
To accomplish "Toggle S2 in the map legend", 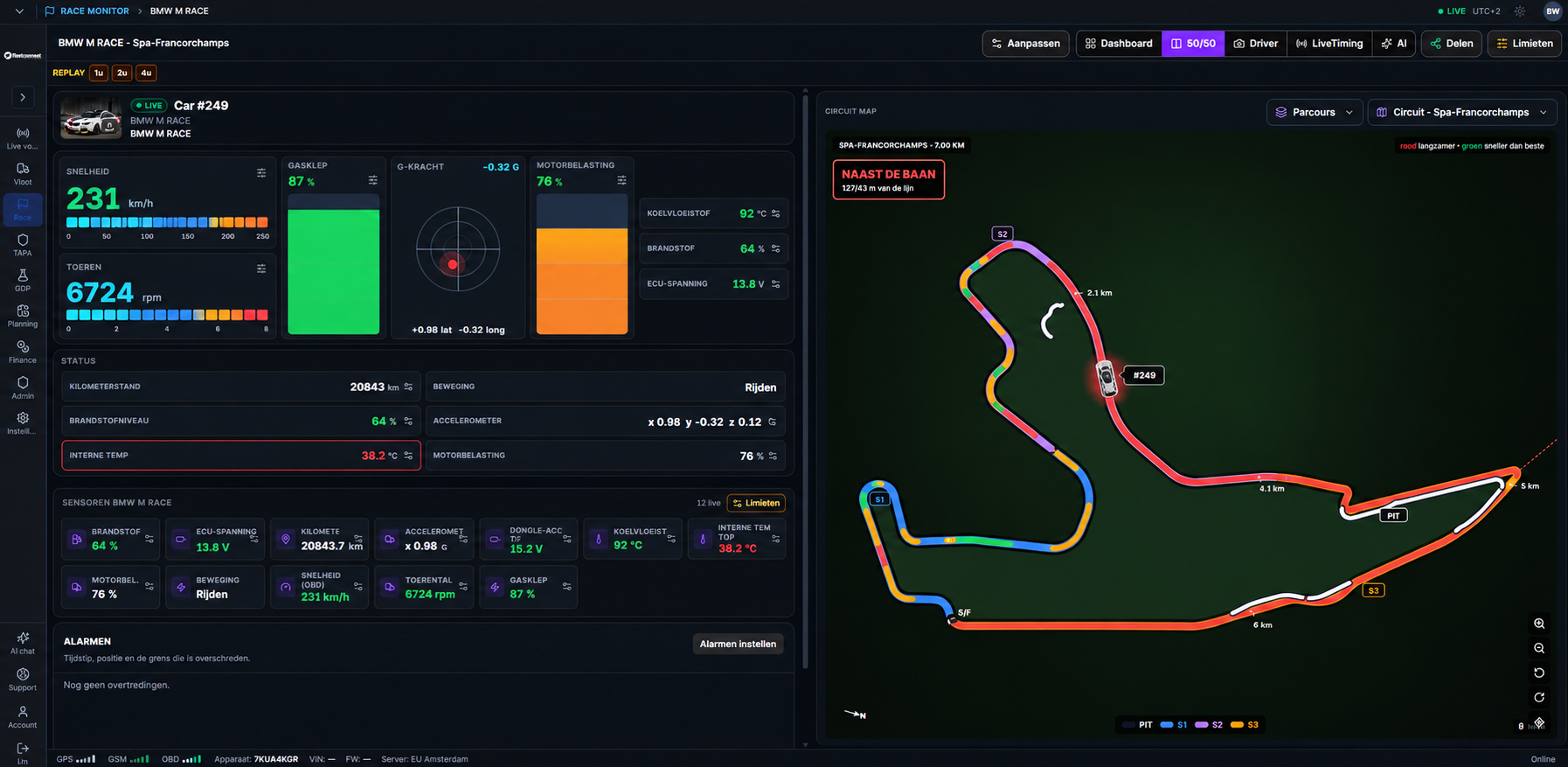I will tap(1209, 725).
